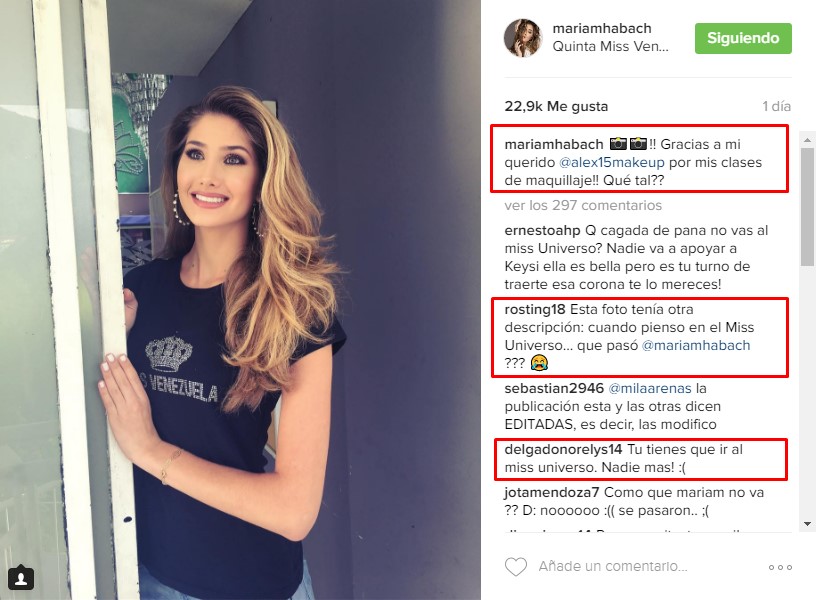
Task: Open ernestoahp commenter profile
Action: pyautogui.click(x=542, y=231)
